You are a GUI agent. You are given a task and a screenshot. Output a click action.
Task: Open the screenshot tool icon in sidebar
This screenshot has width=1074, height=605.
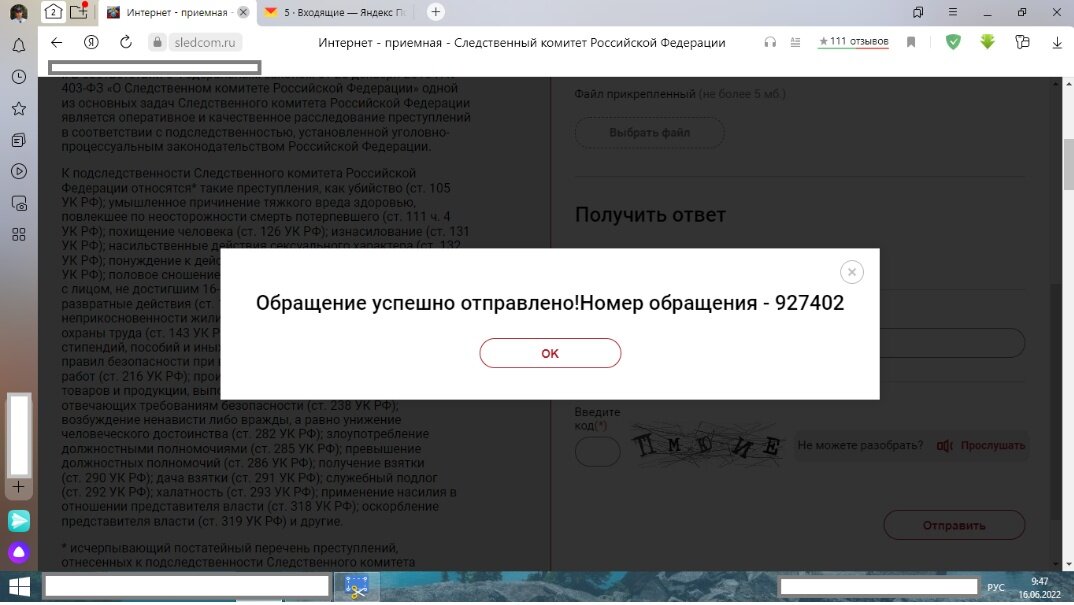tap(19, 203)
